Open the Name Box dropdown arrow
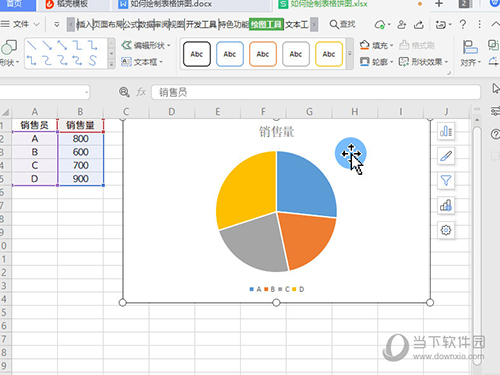Image resolution: width=500 pixels, height=375 pixels. point(86,92)
